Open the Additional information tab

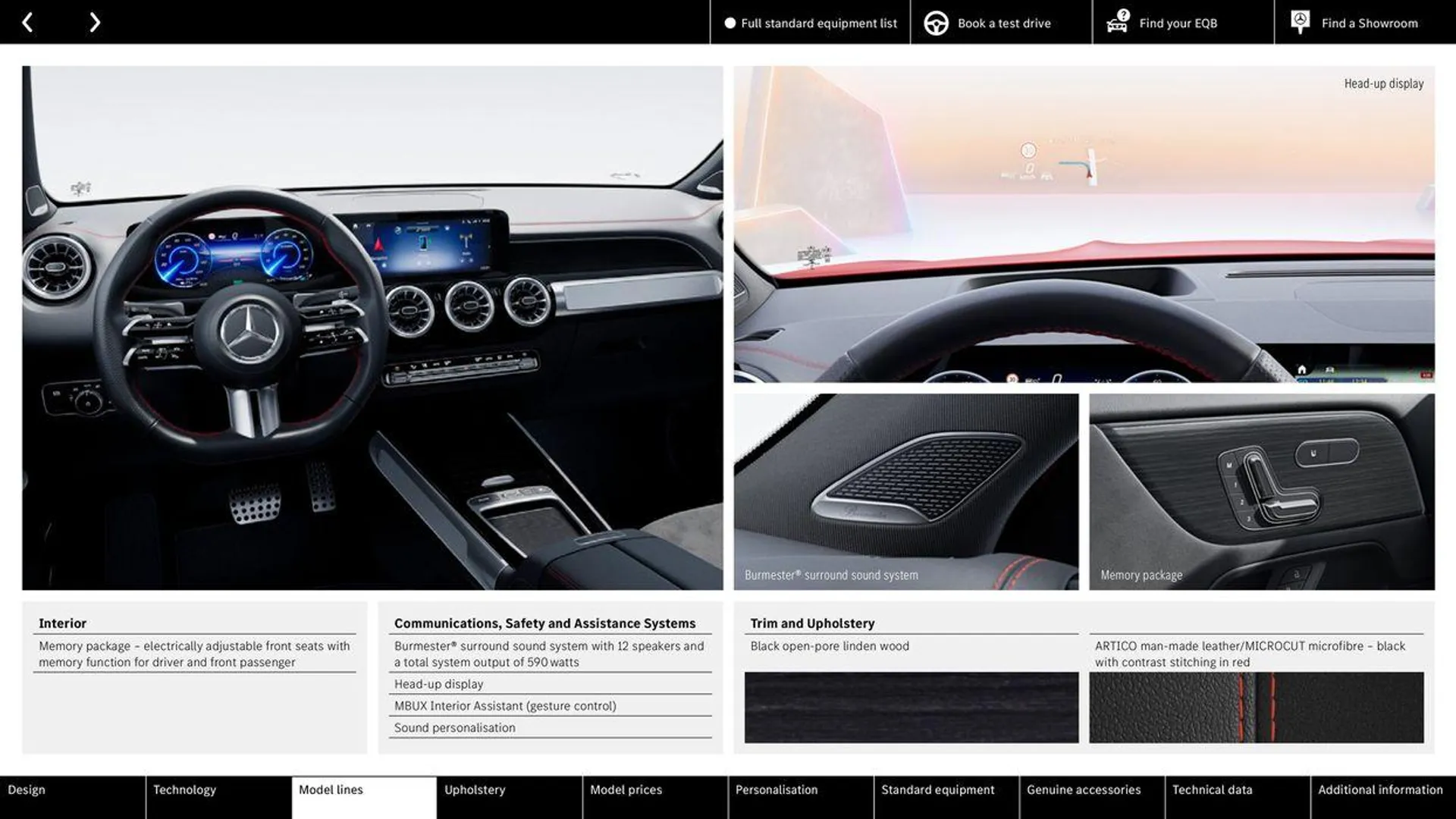click(1383, 797)
